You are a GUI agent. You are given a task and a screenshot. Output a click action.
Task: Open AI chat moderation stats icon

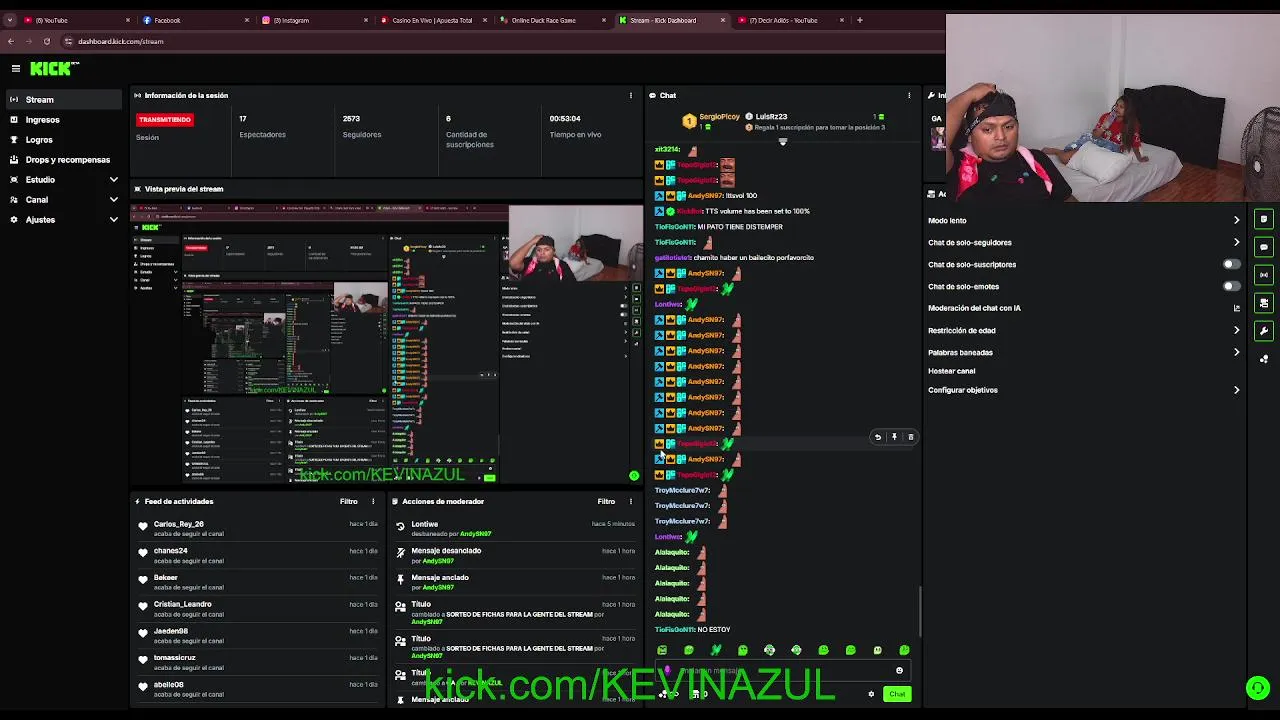pyautogui.click(x=1237, y=308)
